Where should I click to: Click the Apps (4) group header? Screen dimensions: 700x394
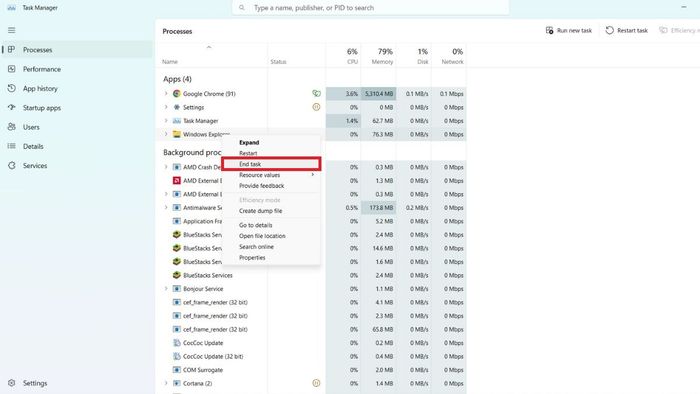point(177,79)
